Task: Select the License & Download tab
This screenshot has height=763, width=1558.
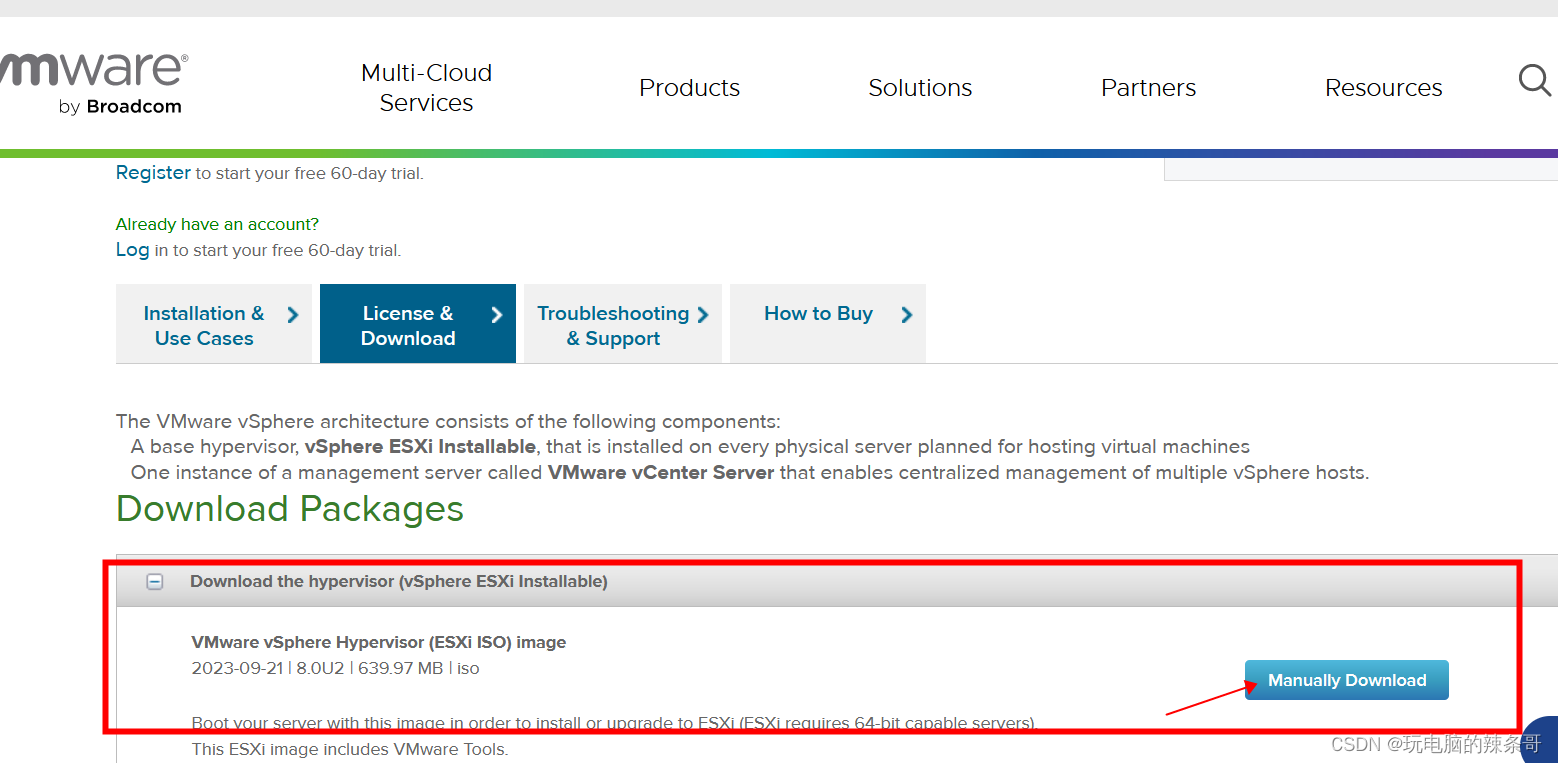Action: [x=418, y=324]
